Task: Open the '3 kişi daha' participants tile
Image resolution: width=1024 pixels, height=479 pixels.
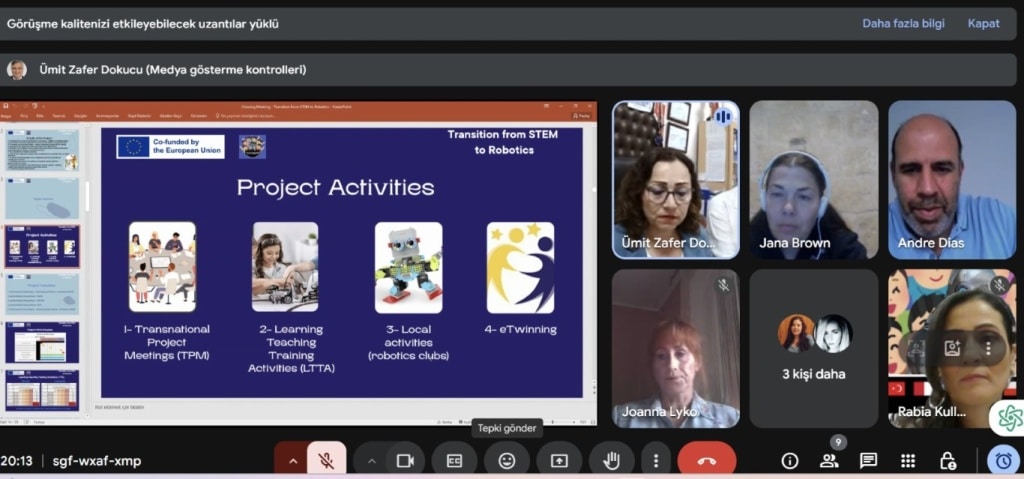Action: click(814, 348)
